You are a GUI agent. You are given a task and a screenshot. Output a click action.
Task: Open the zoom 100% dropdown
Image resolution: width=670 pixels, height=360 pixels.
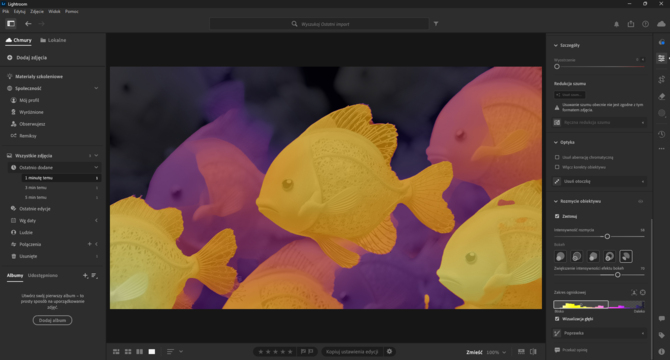click(504, 352)
